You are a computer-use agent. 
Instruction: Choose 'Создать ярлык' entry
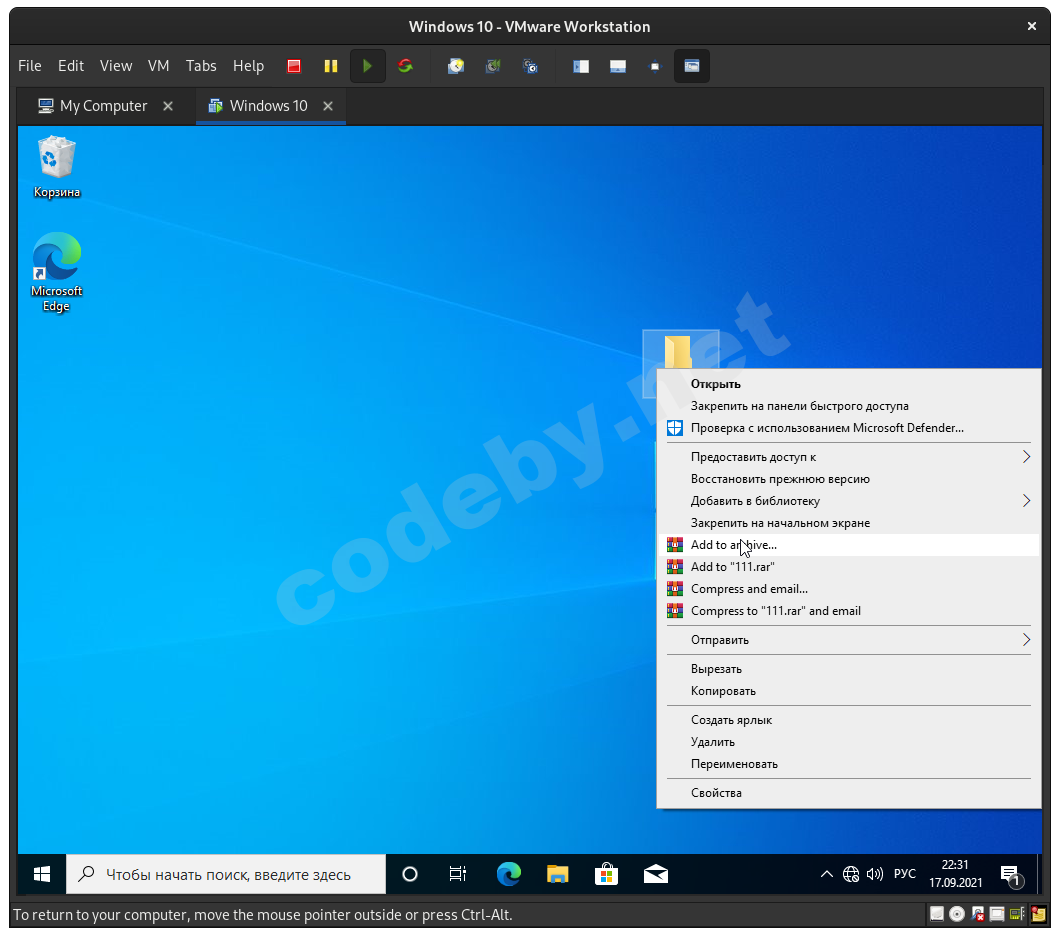point(849,720)
